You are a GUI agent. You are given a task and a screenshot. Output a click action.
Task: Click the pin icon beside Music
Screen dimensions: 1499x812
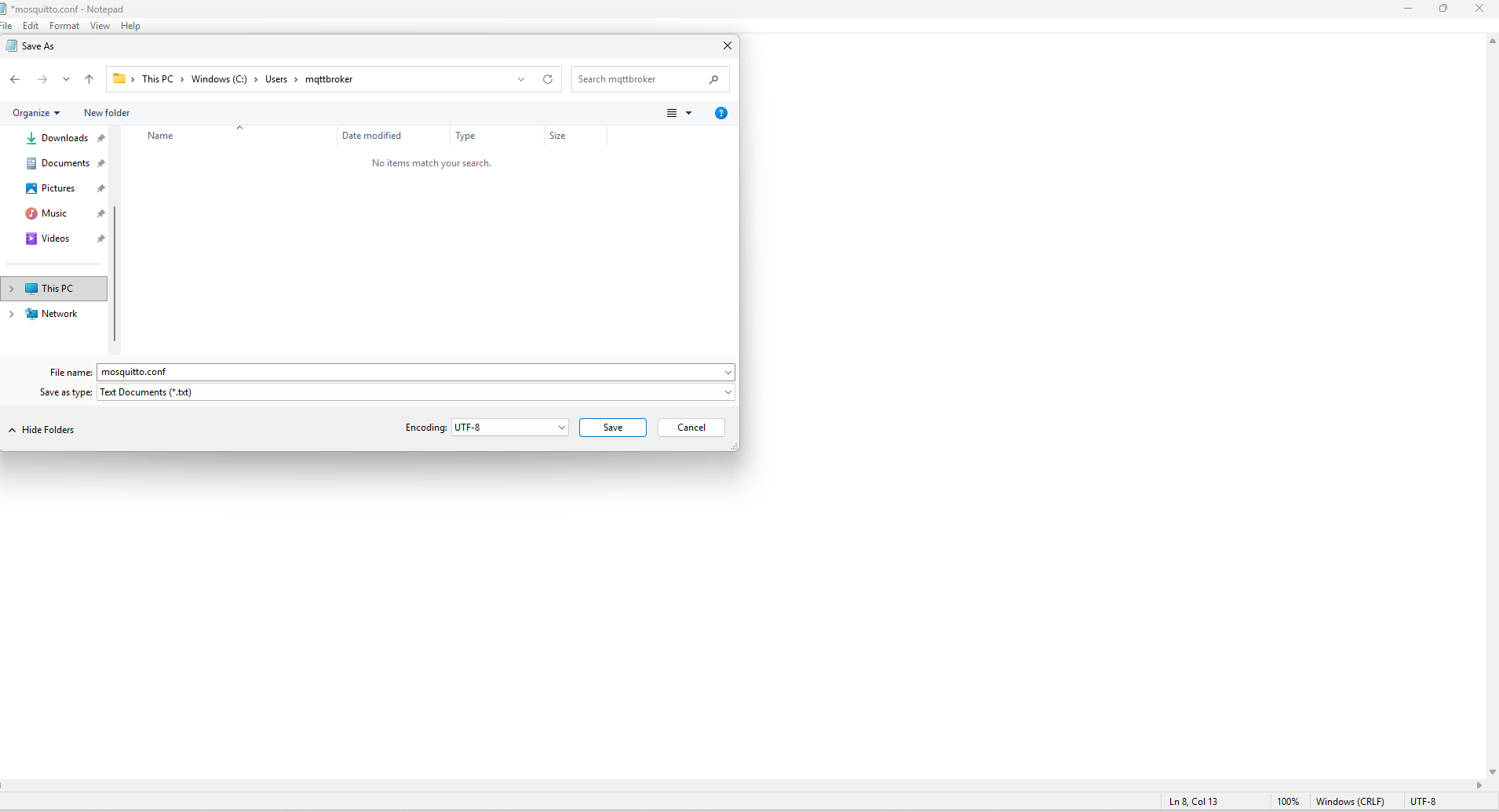[100, 213]
